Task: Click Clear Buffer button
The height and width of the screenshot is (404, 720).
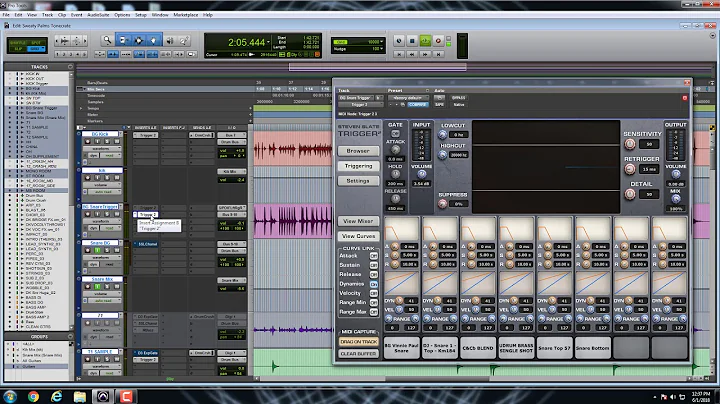Action: 358,354
